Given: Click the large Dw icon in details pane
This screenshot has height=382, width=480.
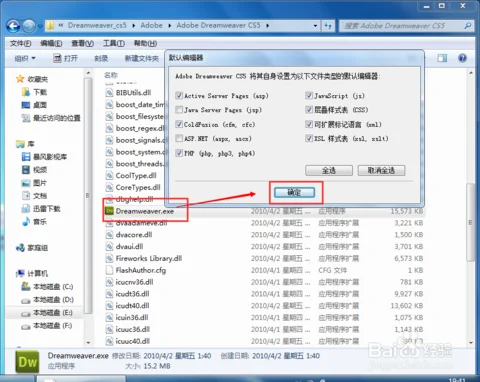Looking at the screenshot, I should [27, 361].
